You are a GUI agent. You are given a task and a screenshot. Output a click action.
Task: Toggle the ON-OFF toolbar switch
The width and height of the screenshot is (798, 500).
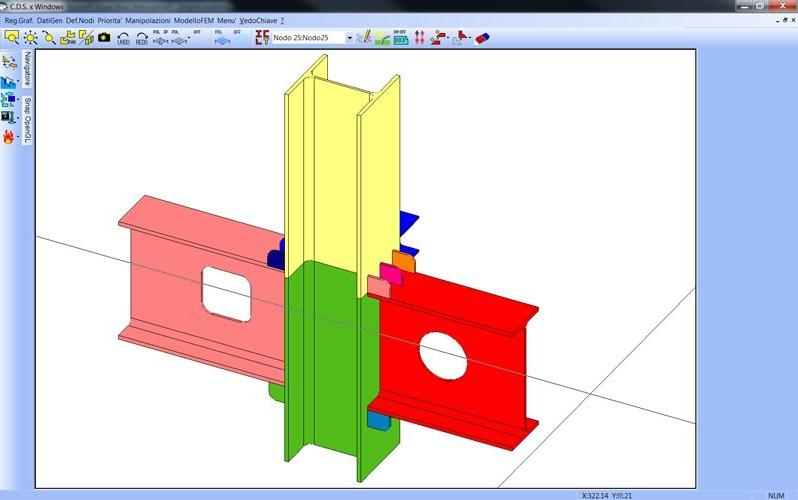point(400,37)
